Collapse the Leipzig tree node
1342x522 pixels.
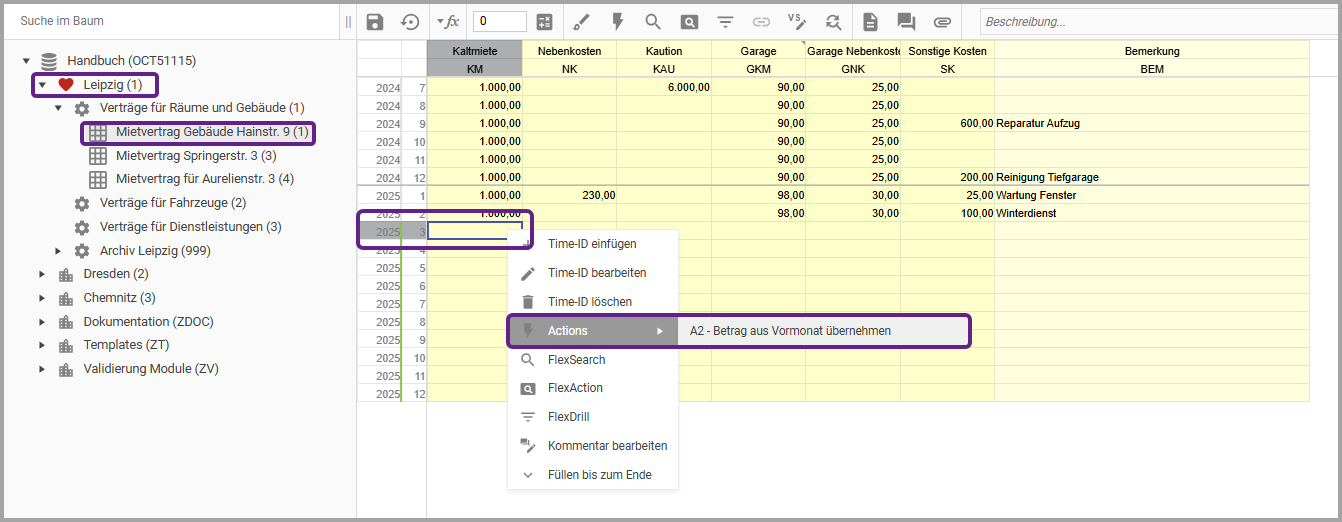pyautogui.click(x=42, y=85)
